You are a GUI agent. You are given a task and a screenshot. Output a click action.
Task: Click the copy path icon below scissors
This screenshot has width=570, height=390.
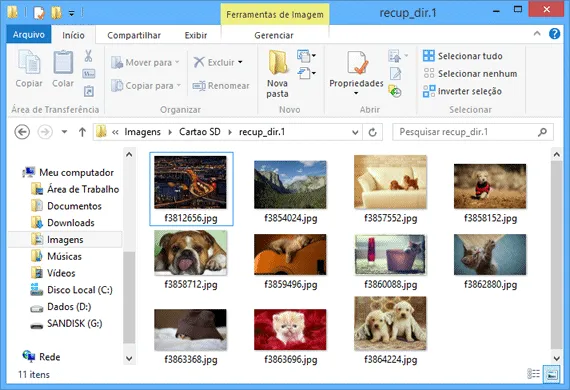click(89, 74)
